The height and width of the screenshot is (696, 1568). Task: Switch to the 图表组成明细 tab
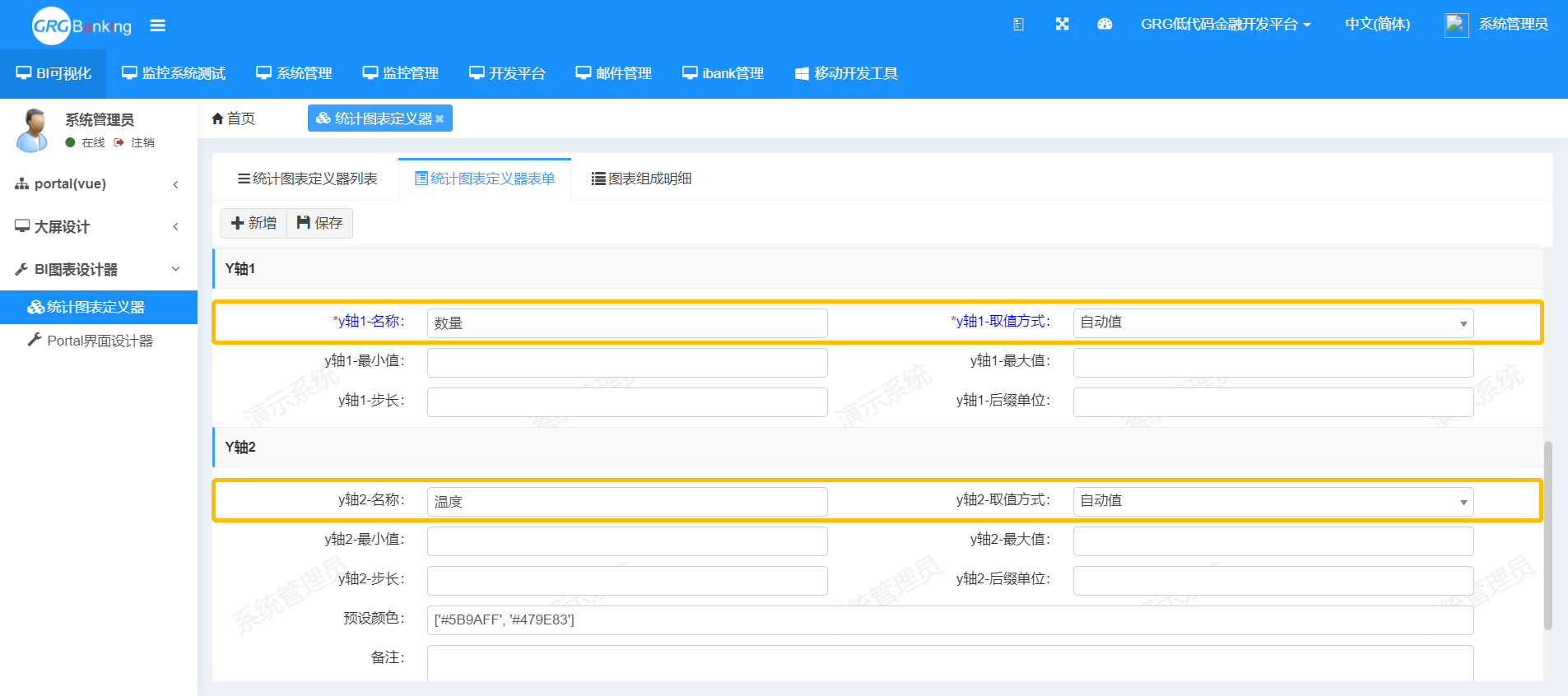click(641, 179)
